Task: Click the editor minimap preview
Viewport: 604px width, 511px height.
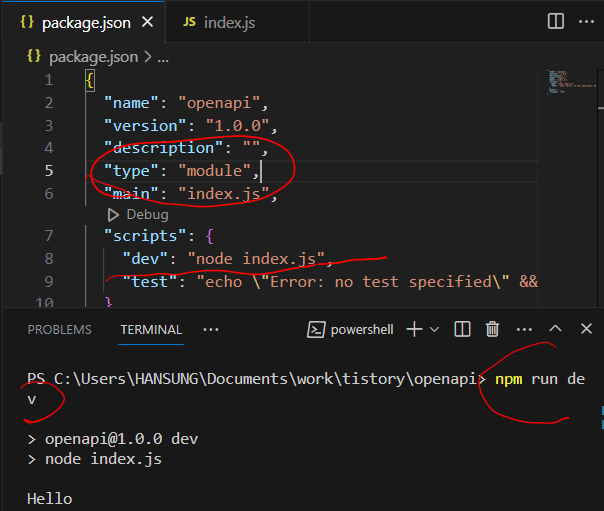Action: click(570, 82)
